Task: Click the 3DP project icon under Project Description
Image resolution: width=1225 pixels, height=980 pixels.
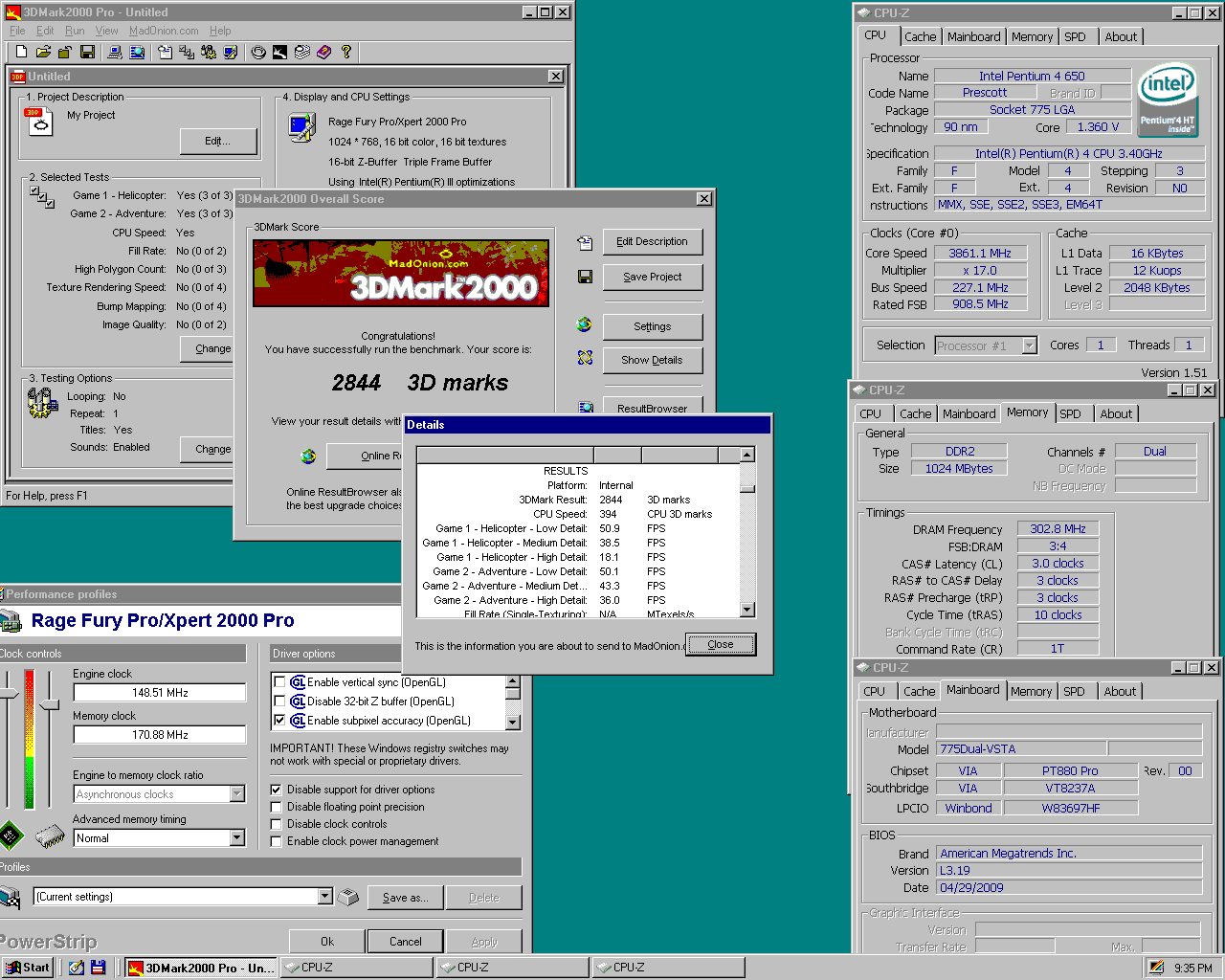Action: tap(39, 121)
